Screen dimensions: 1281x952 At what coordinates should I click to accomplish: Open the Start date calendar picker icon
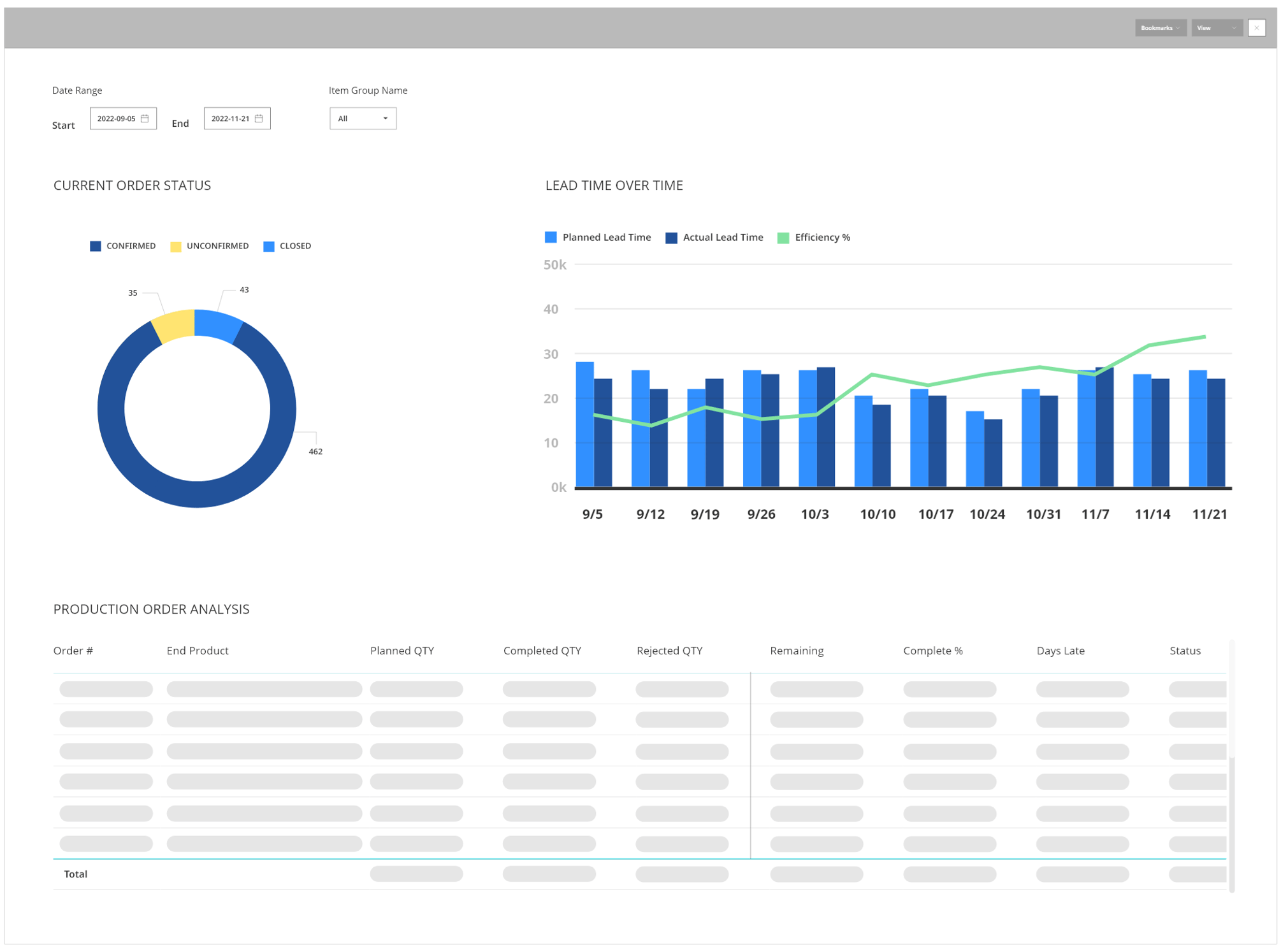(x=145, y=118)
